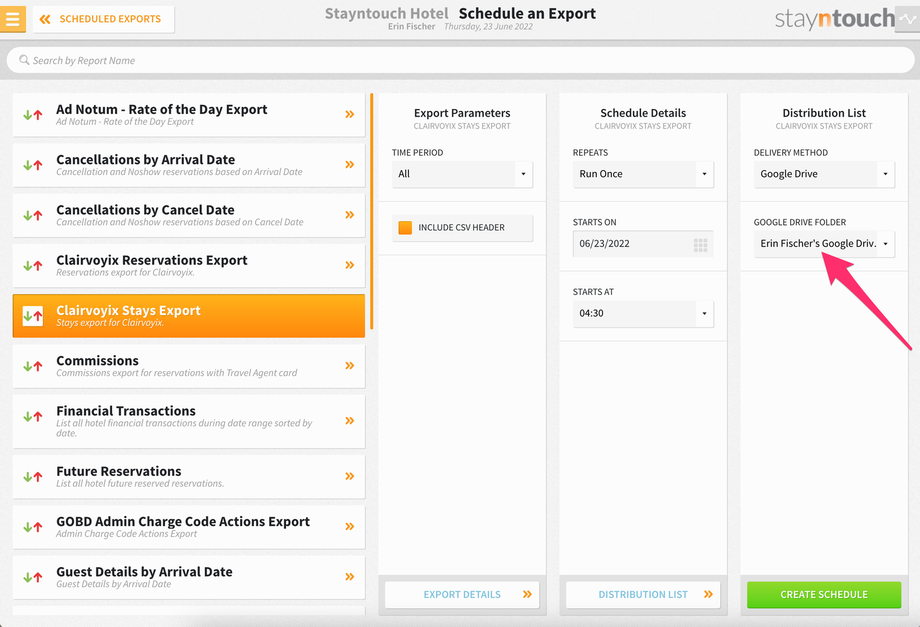Open the Delivery Method dropdown
Viewport: 920px width, 627px height.
pyautogui.click(x=824, y=174)
